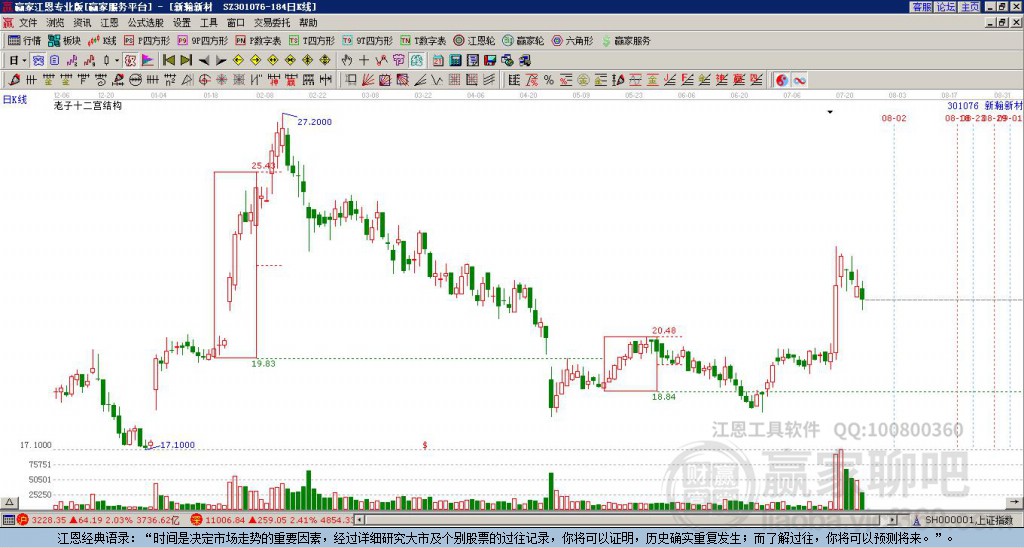
Task: Open the 资讯 menu
Action: pyautogui.click(x=82, y=23)
